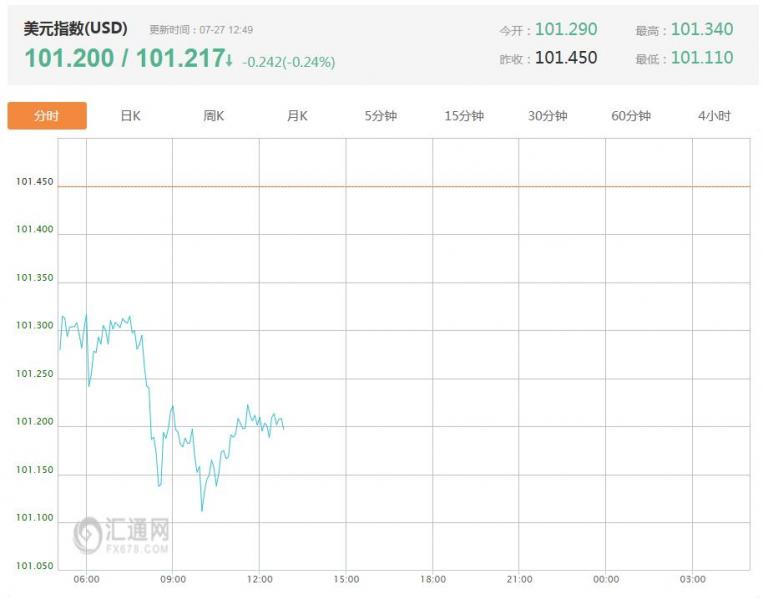Click the 最高 value 101.340
Viewport: 763px width, 600px height.
[x=702, y=29]
